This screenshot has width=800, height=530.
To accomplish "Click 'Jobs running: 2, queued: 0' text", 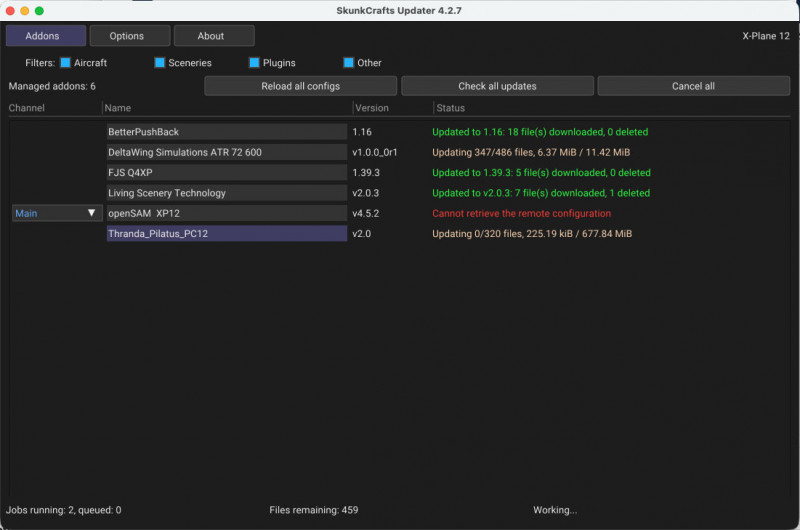I will tap(64, 510).
